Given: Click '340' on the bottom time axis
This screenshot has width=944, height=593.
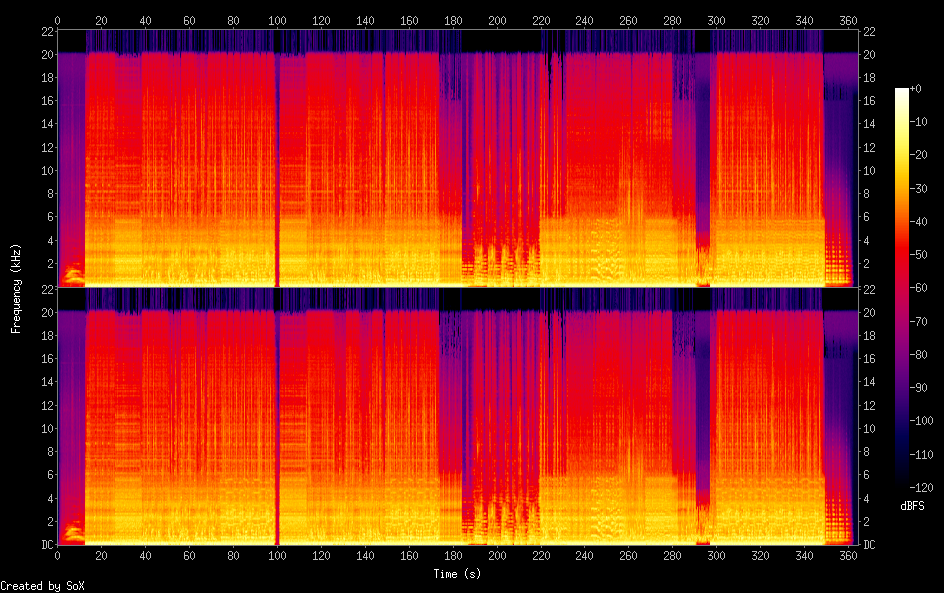Looking at the screenshot, I should click(x=804, y=556).
